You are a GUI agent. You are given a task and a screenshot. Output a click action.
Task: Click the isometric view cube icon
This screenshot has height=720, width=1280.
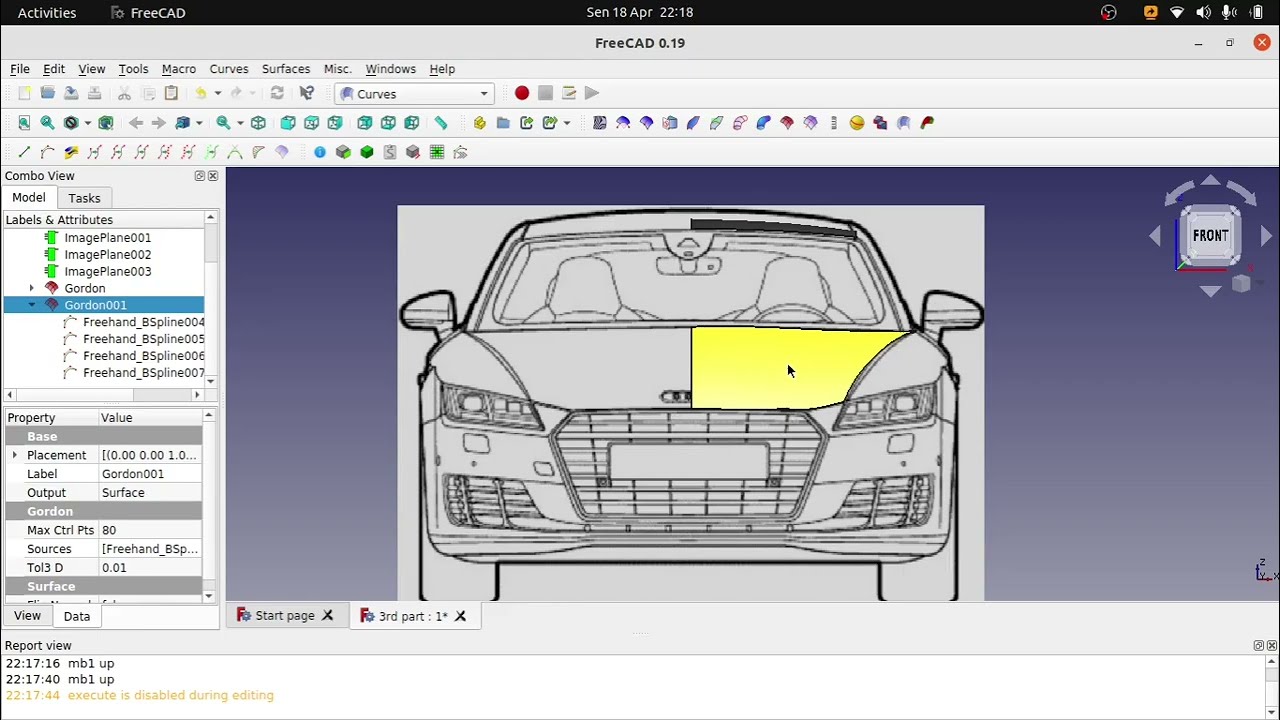tap(258, 123)
